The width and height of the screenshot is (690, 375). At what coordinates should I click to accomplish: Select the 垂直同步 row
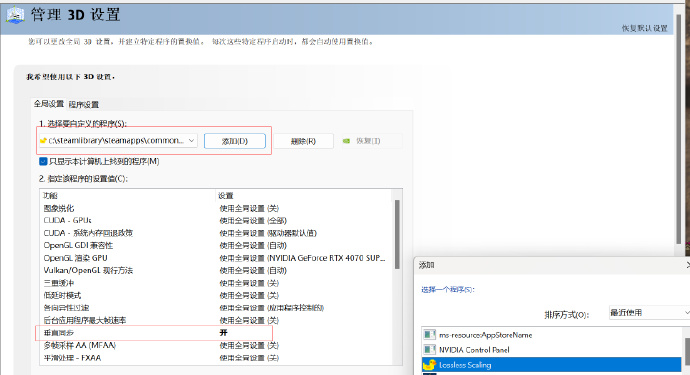(x=216, y=333)
